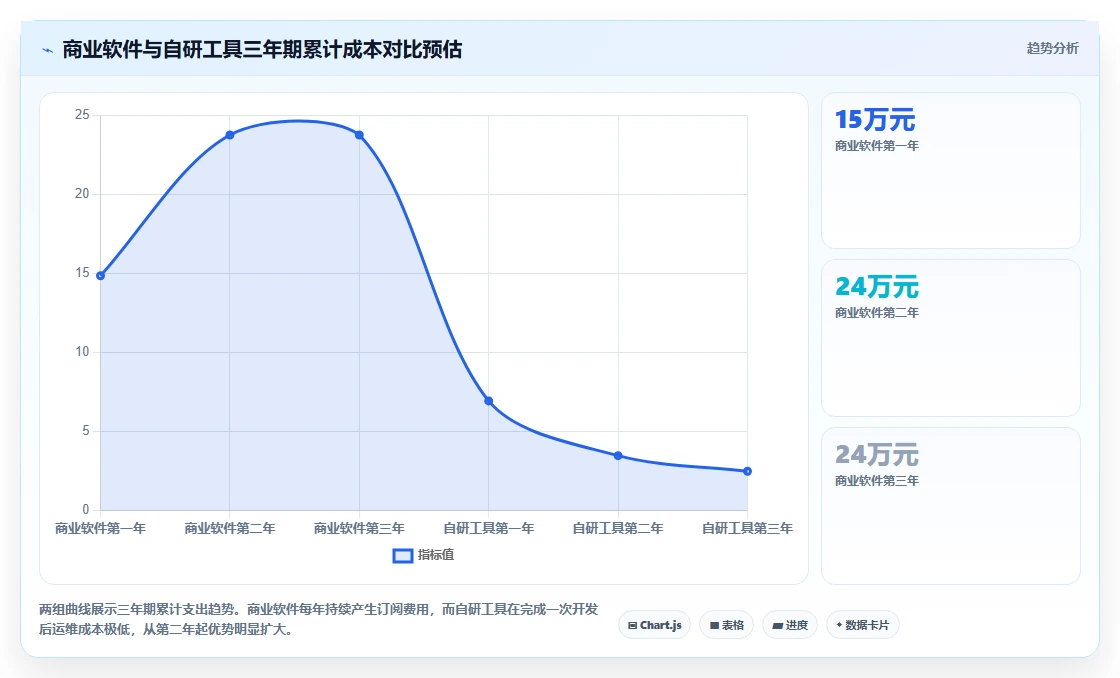Click the y-axis tick label 10
The width and height of the screenshot is (1120, 678).
pos(82,352)
